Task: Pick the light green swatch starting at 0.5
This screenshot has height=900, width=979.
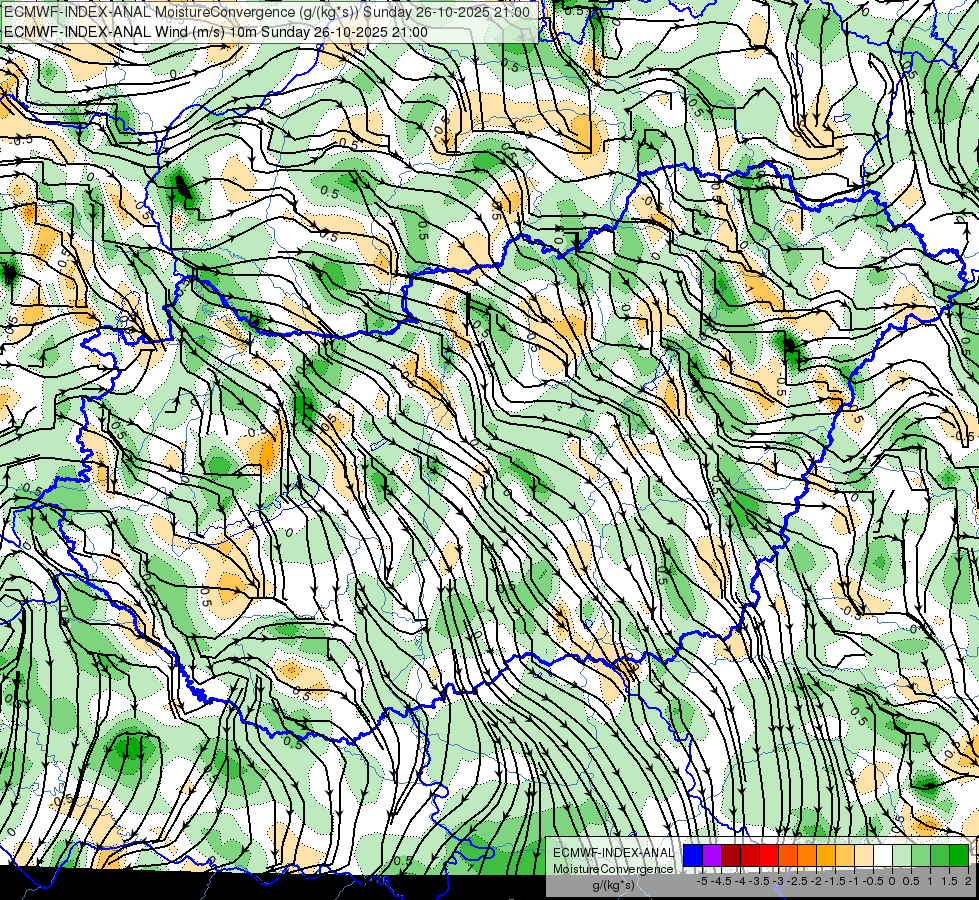Action: pos(921,855)
